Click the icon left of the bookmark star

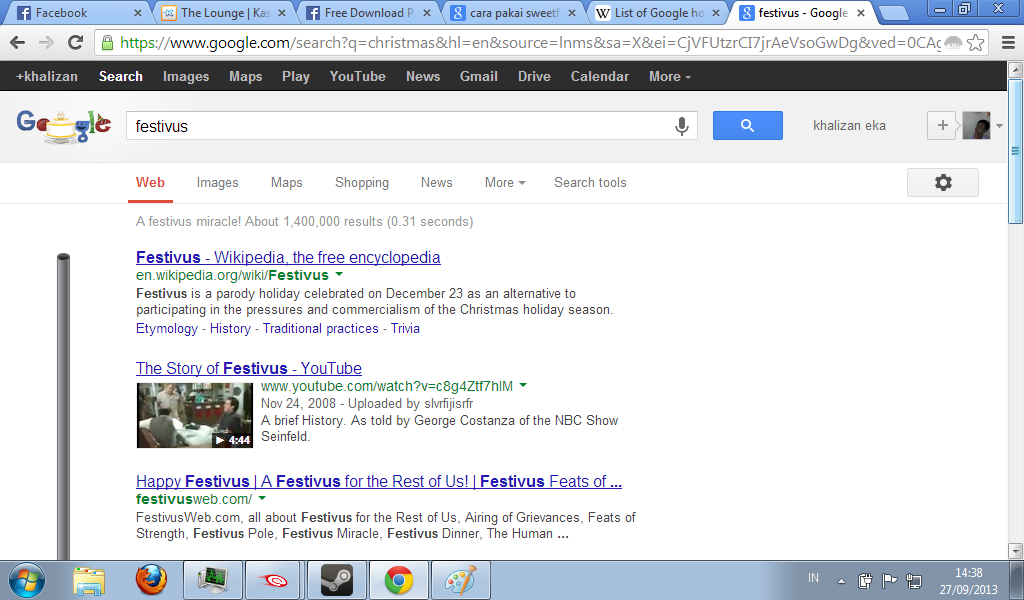tap(953, 43)
